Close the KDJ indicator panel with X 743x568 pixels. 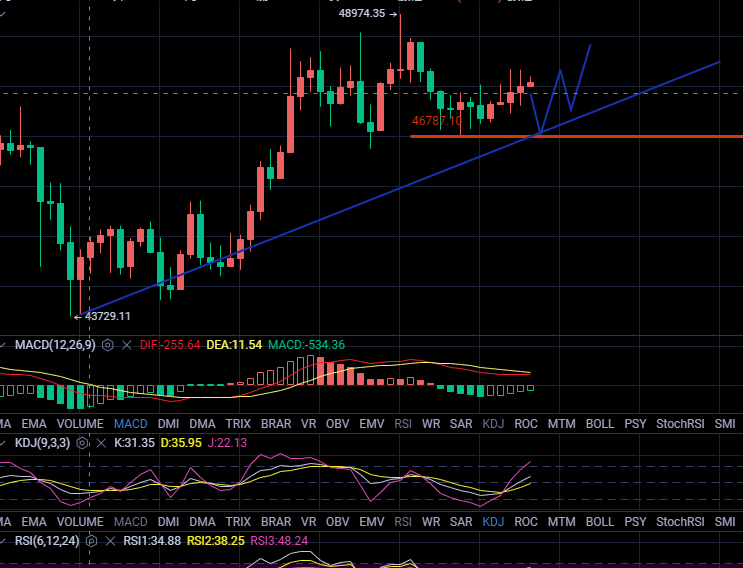pyautogui.click(x=101, y=443)
